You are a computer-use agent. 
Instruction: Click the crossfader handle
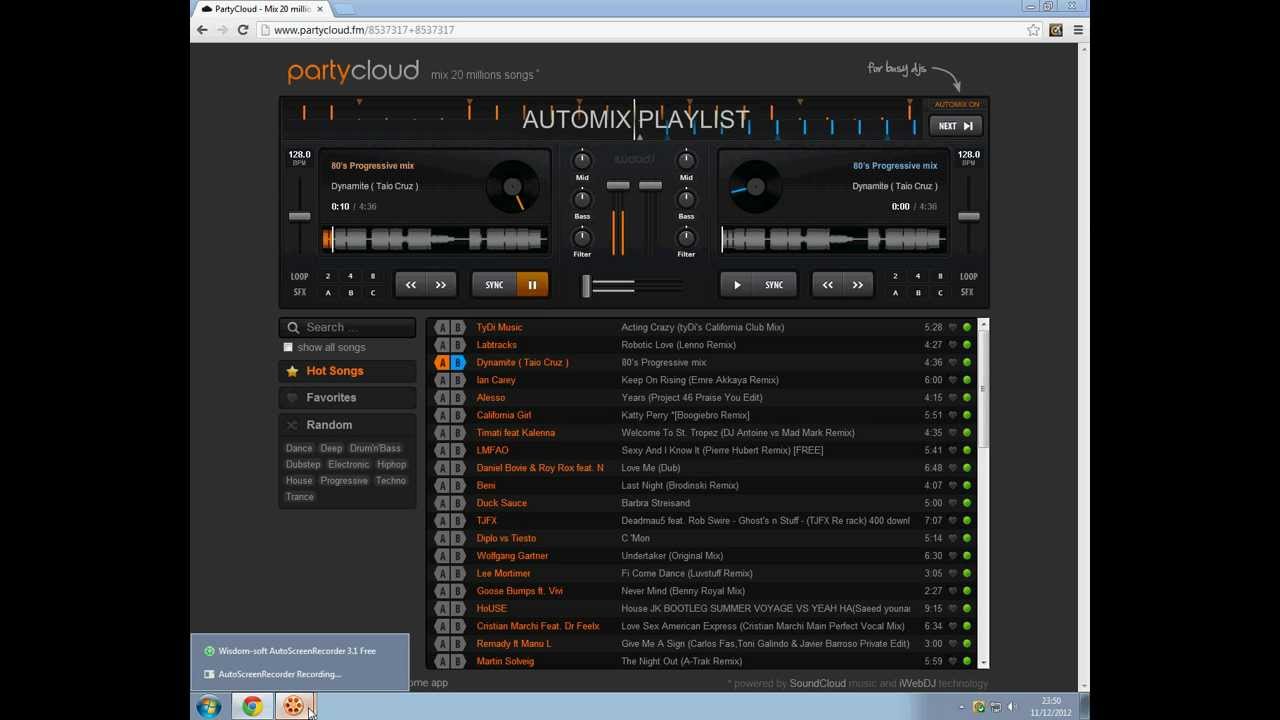pyautogui.click(x=586, y=286)
